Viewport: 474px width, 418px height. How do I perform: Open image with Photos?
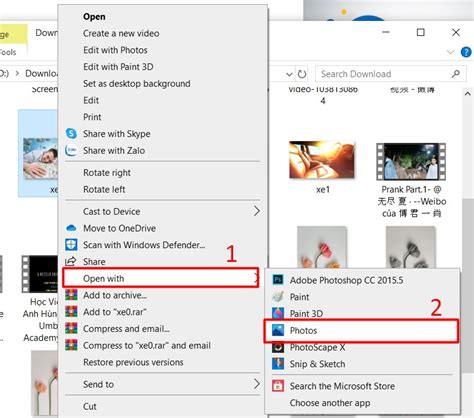pyautogui.click(x=361, y=330)
